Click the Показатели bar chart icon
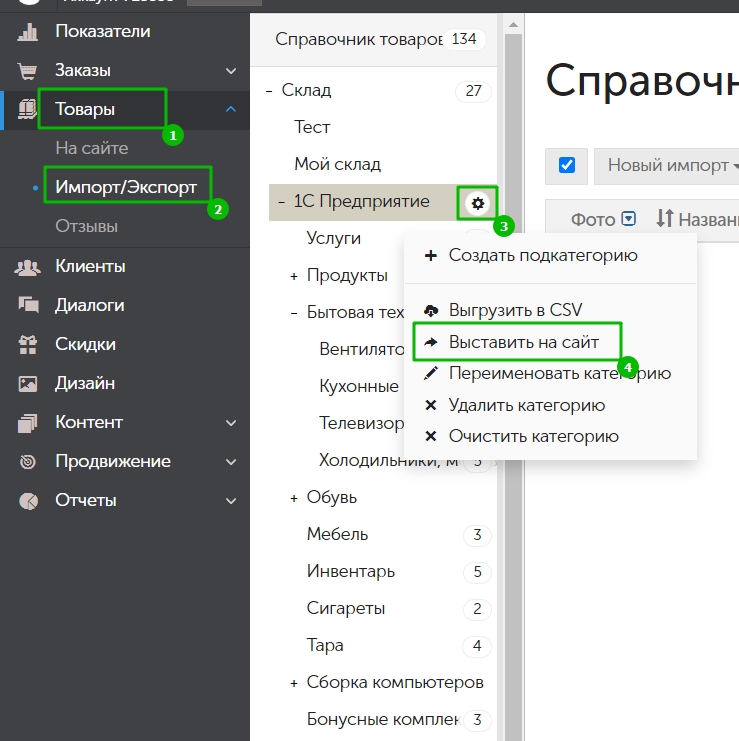Viewport: 739px width, 741px height. coord(27,32)
